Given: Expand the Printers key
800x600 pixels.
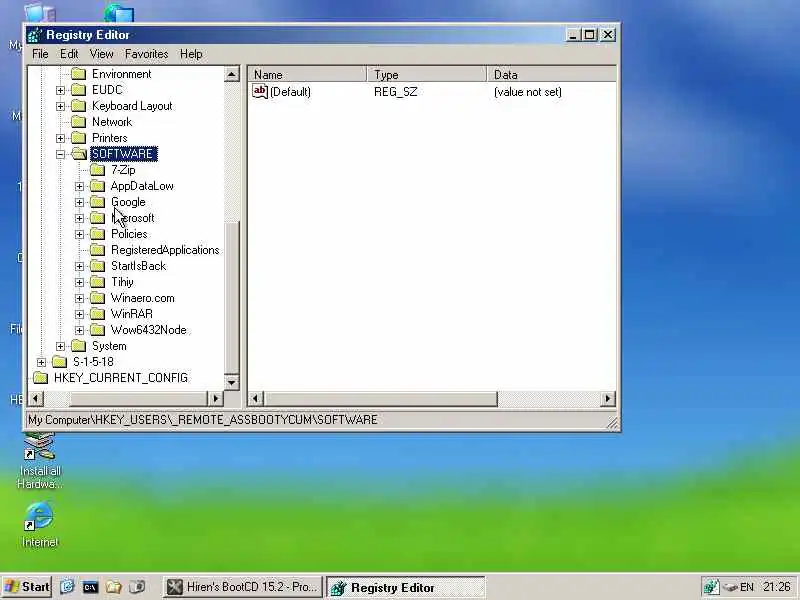Looking at the screenshot, I should point(60,138).
